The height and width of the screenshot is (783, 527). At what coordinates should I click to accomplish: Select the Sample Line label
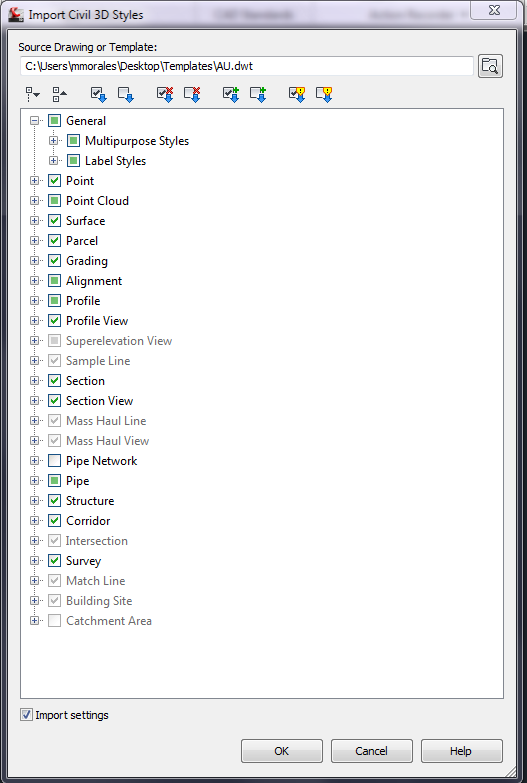click(x=98, y=361)
